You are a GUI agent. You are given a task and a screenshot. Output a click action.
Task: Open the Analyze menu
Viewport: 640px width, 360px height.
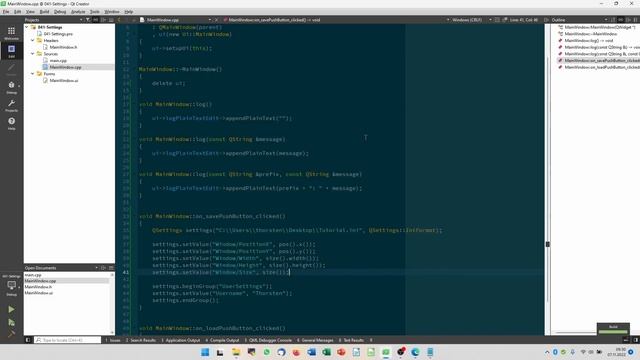pos(78,12)
